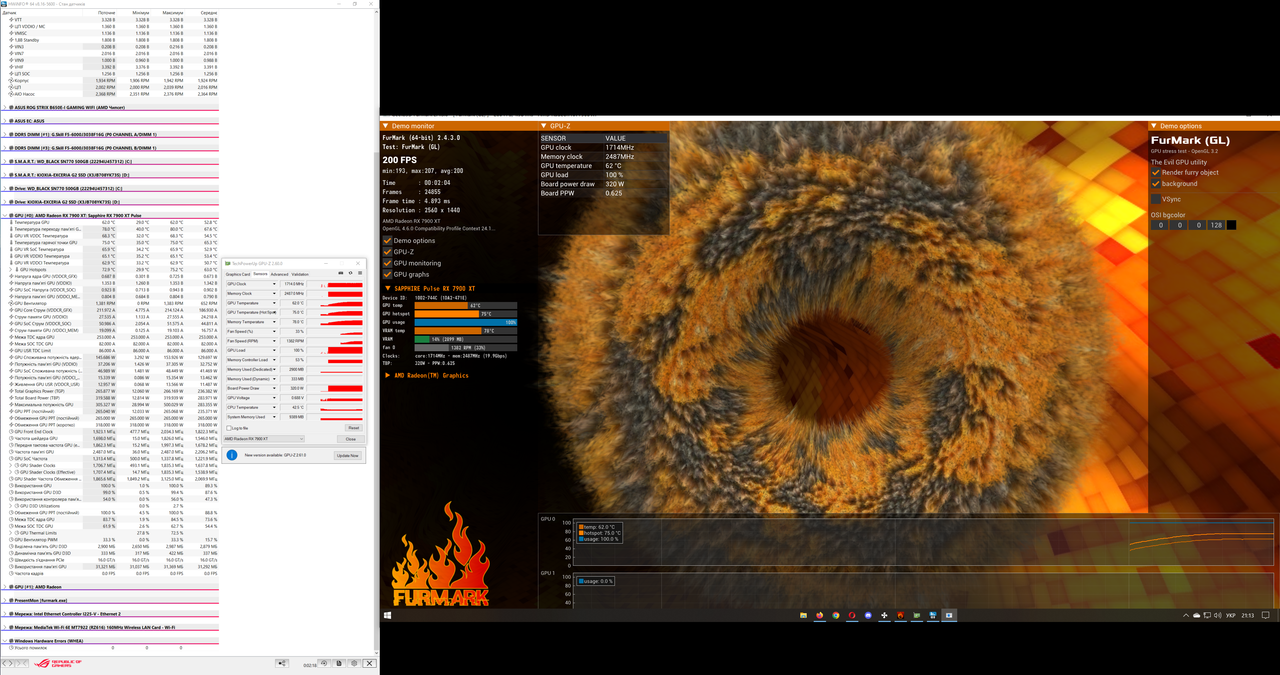Open File Explorer from taskbar
Viewport: 1280px width, 675px height.
pyautogui.click(x=803, y=615)
